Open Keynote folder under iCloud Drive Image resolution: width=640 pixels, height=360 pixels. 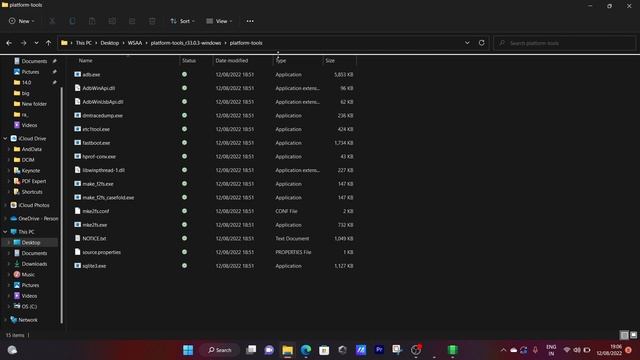[x=31, y=170]
